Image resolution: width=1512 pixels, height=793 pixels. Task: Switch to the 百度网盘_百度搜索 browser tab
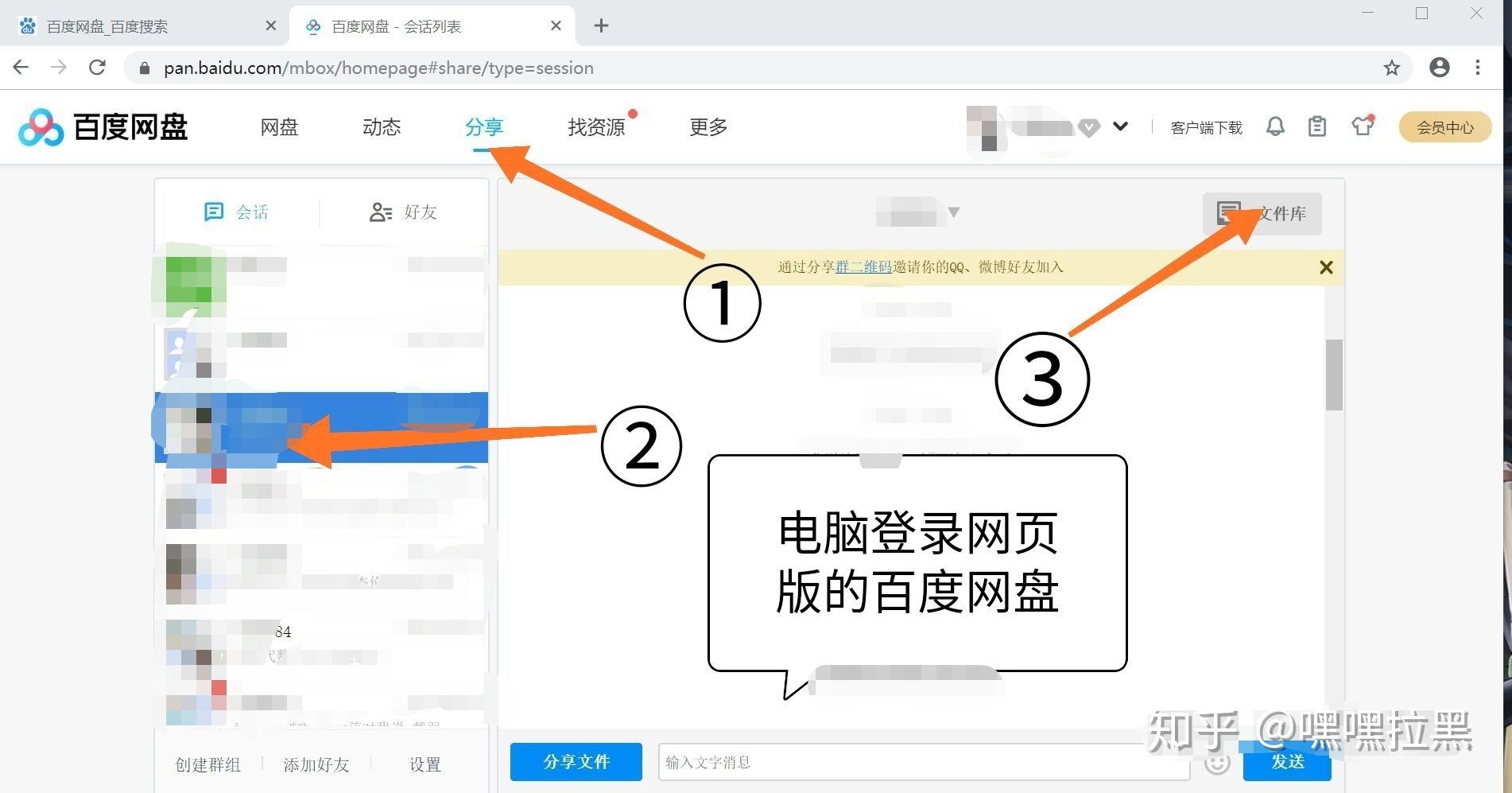tap(145, 26)
